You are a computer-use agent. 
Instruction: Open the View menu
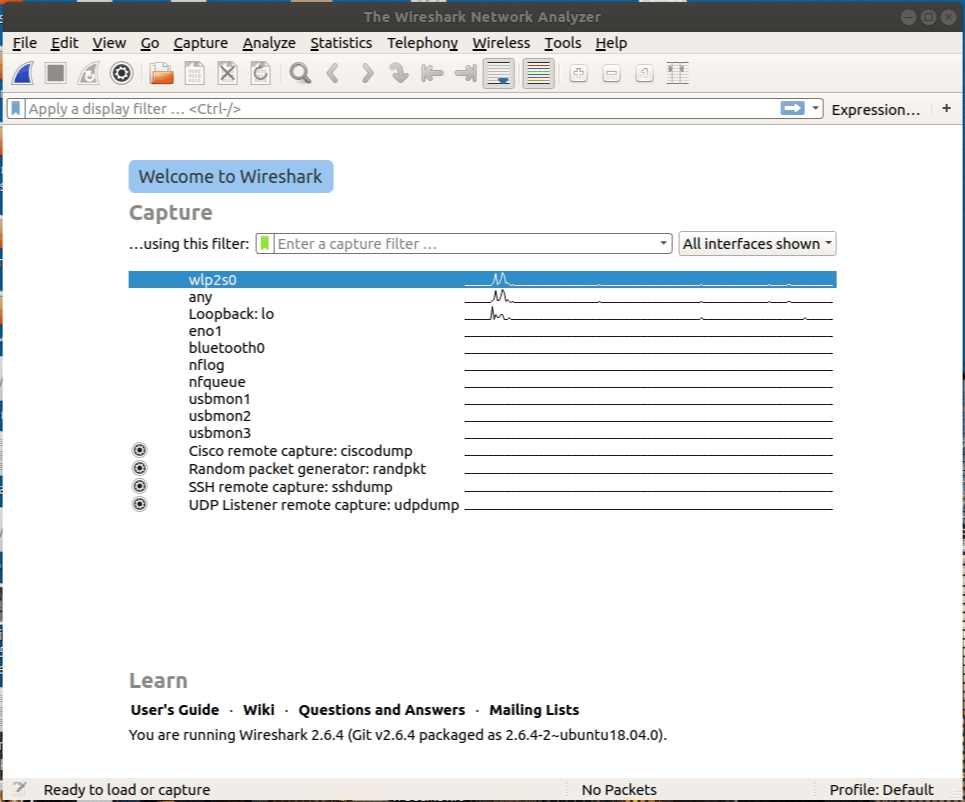[109, 43]
